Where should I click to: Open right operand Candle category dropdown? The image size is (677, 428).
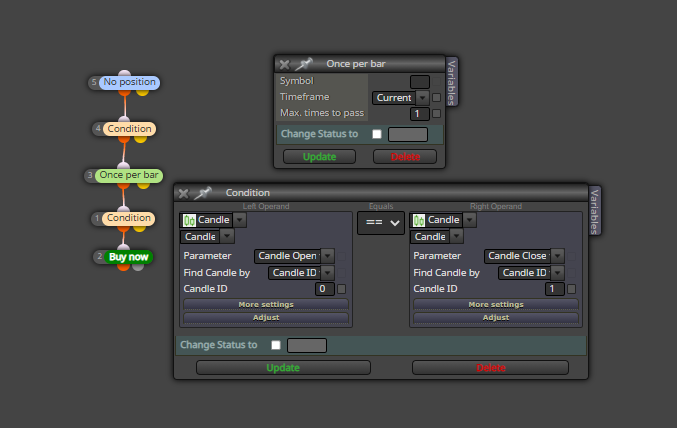pos(470,220)
